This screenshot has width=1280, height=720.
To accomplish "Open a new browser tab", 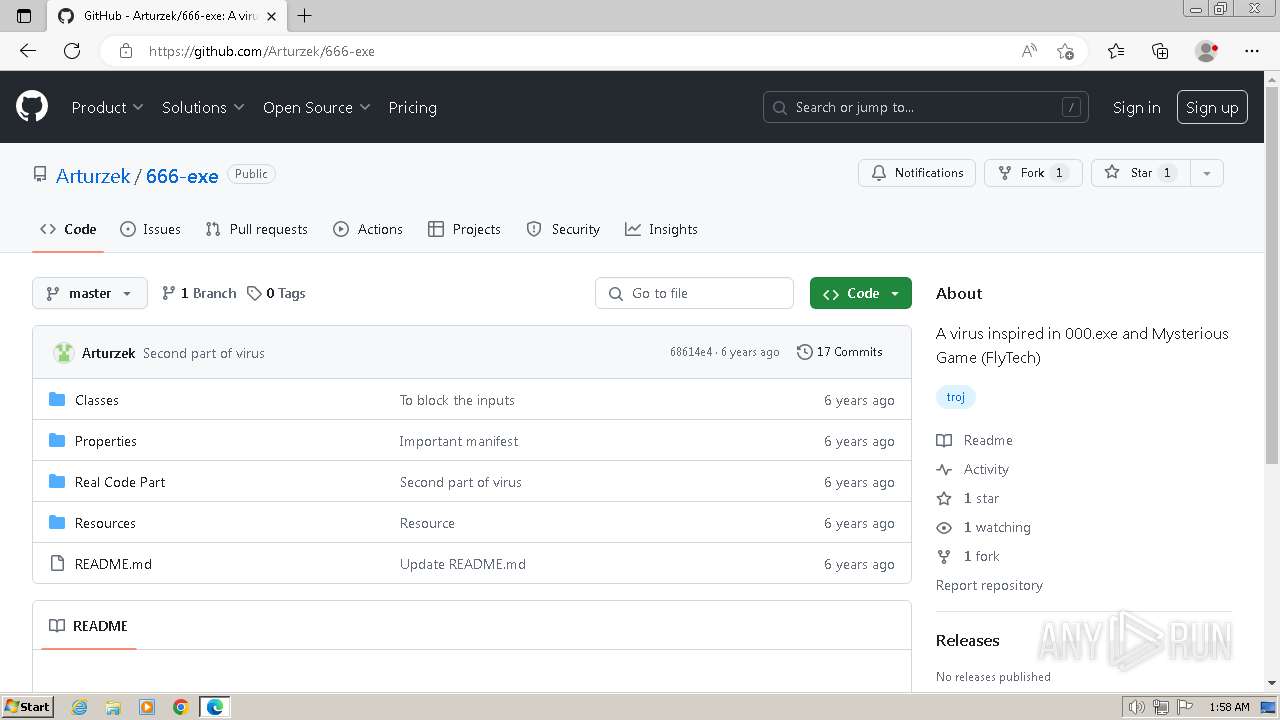I will [x=305, y=15].
